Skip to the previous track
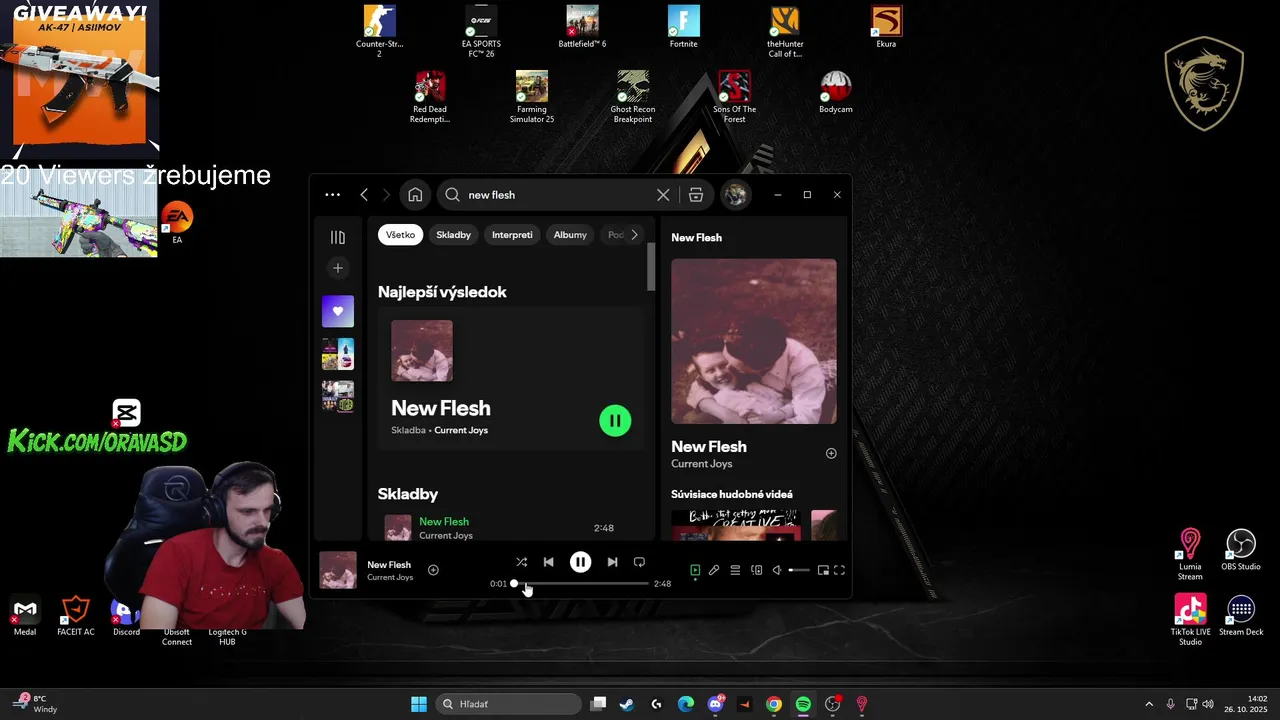Image resolution: width=1280 pixels, height=720 pixels. click(x=548, y=562)
